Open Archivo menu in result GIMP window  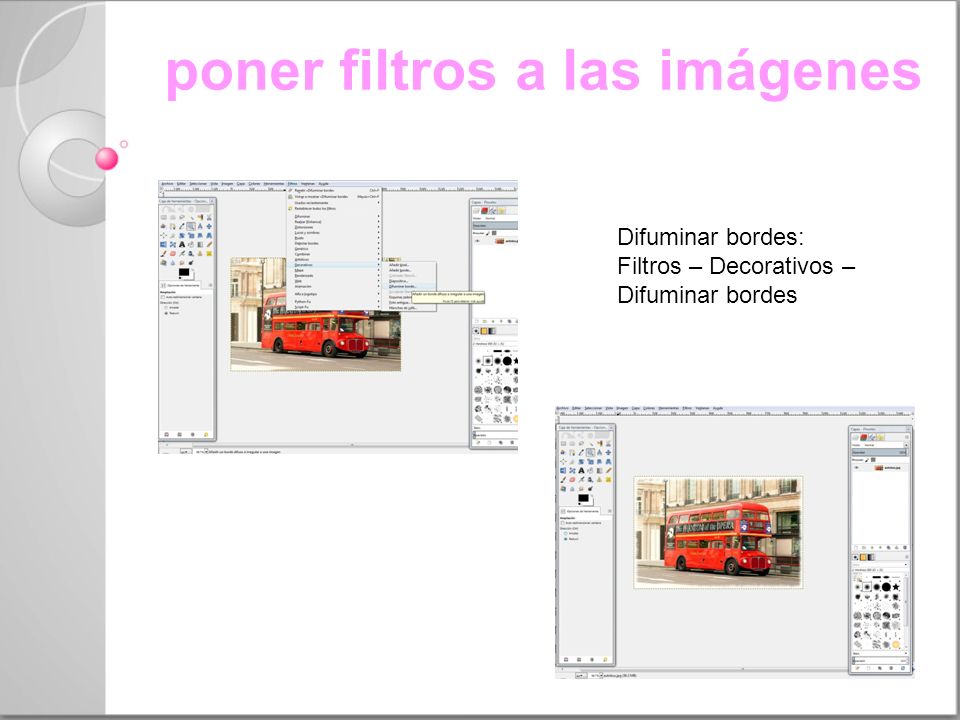[x=562, y=408]
